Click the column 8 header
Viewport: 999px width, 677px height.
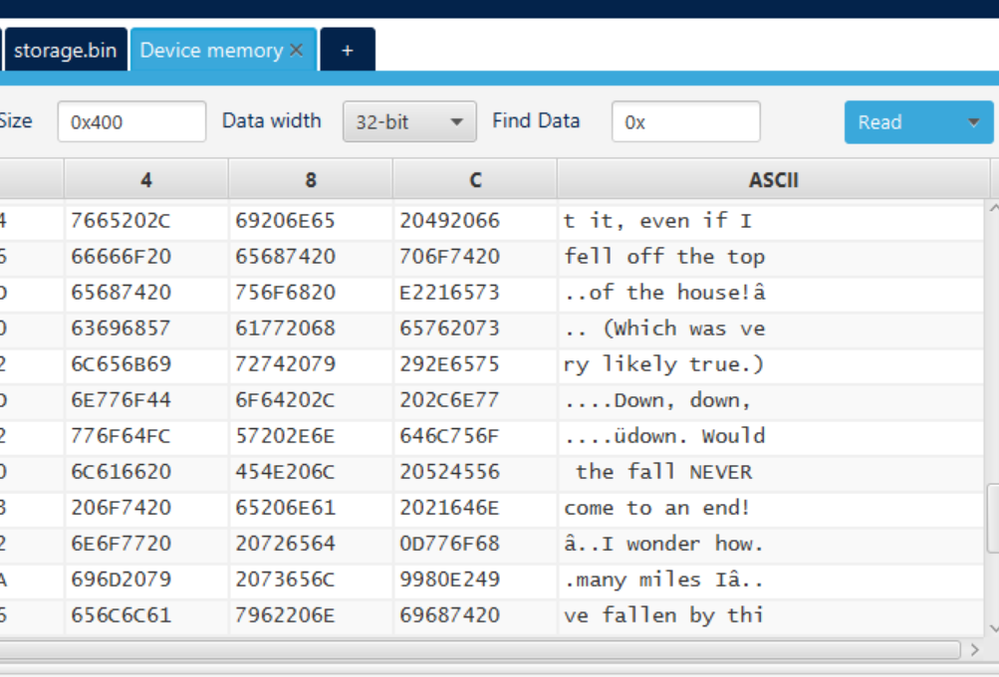click(x=311, y=180)
